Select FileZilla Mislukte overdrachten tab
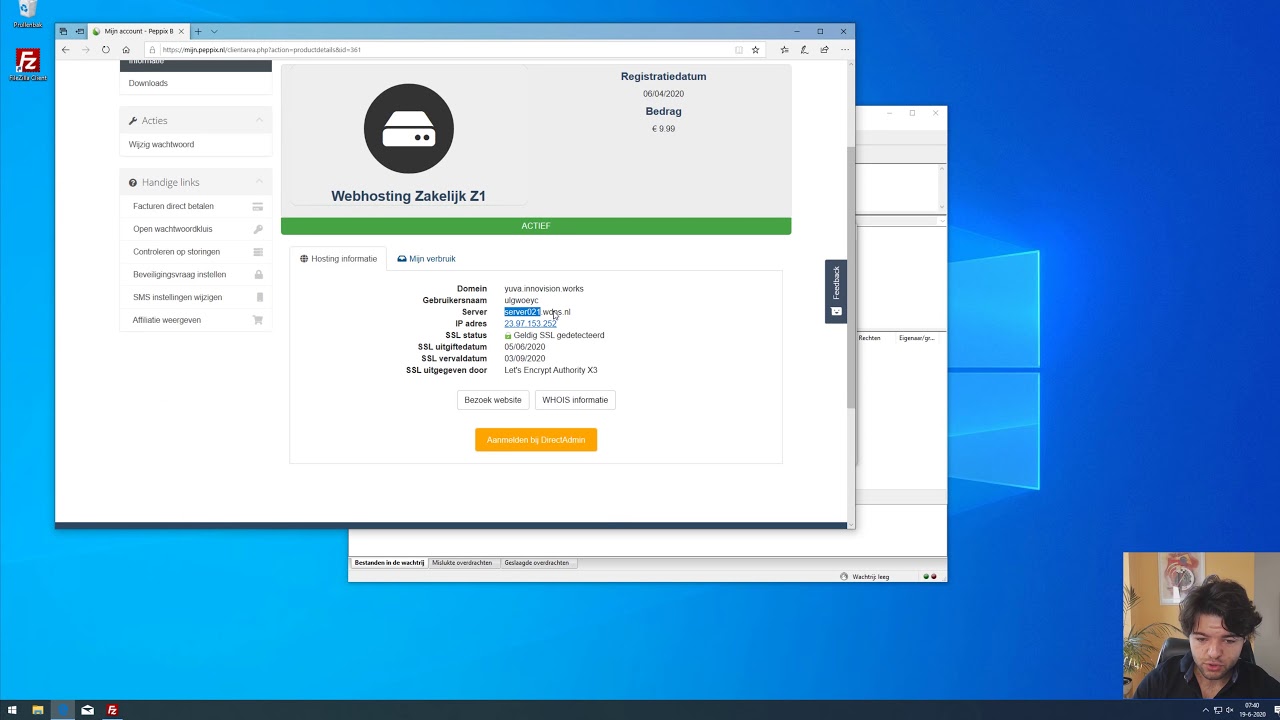1280x720 pixels. pos(462,563)
